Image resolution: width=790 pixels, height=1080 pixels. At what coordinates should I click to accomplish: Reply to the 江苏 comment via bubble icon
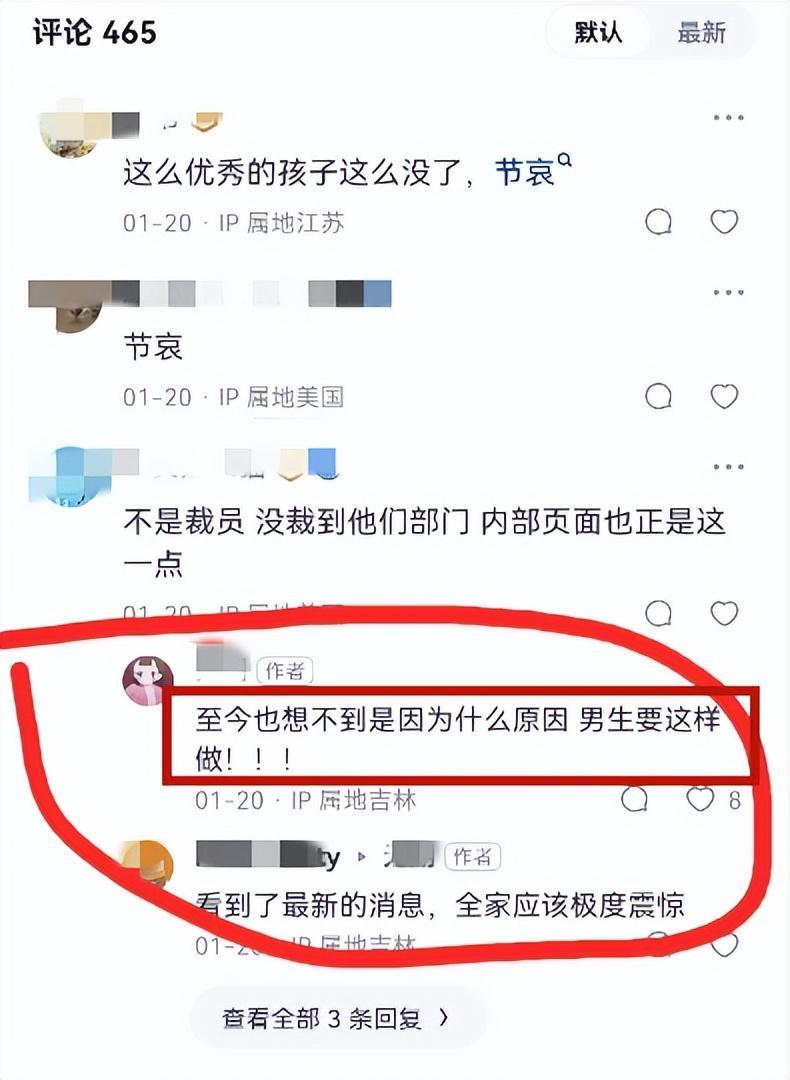(658, 222)
